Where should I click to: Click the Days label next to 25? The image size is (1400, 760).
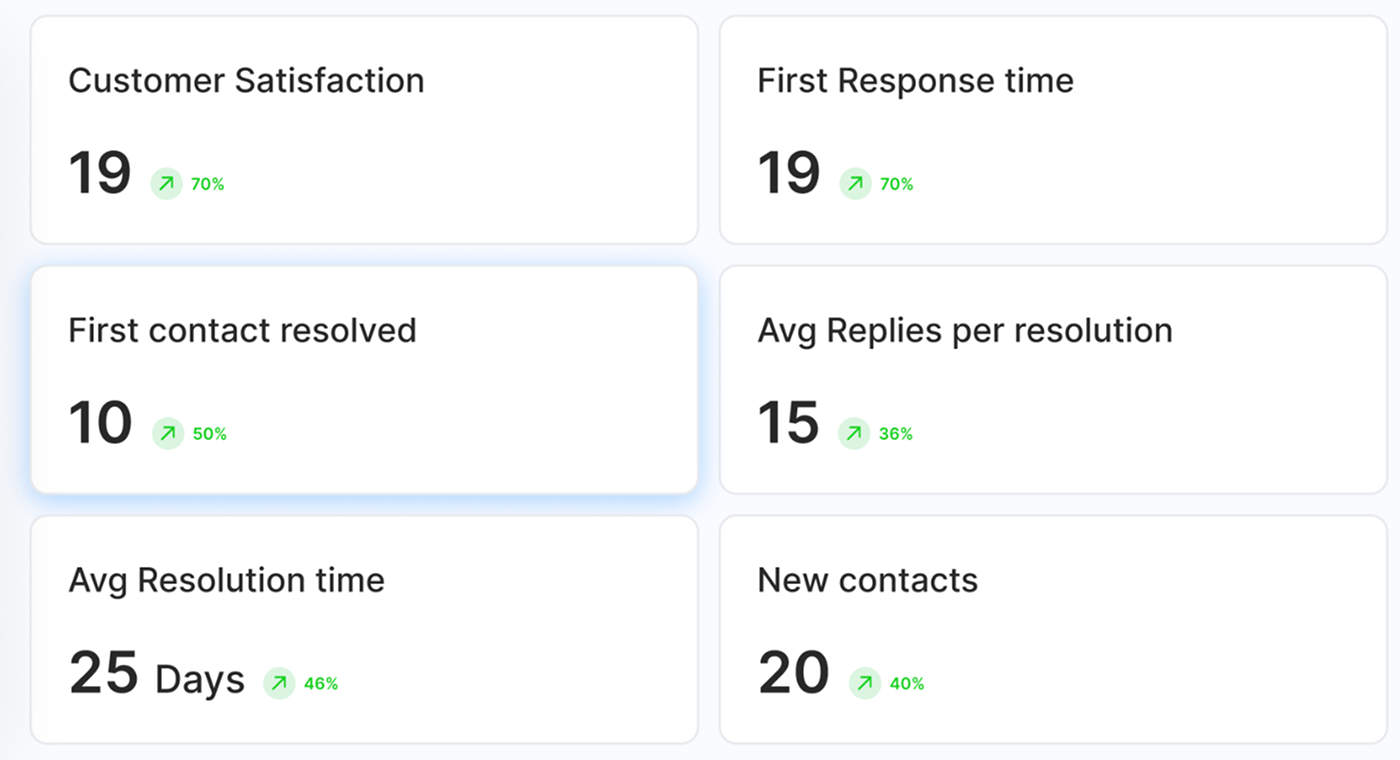click(198, 680)
